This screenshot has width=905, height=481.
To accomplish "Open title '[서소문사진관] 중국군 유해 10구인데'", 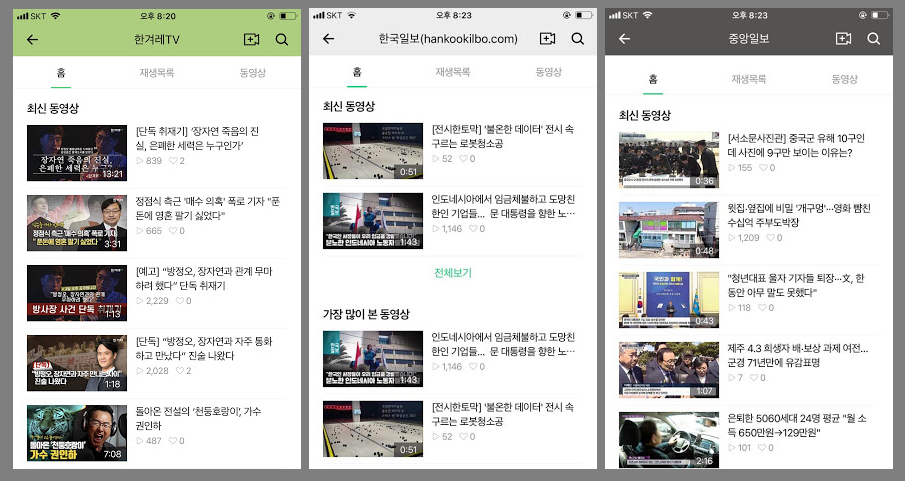I will pos(796,146).
